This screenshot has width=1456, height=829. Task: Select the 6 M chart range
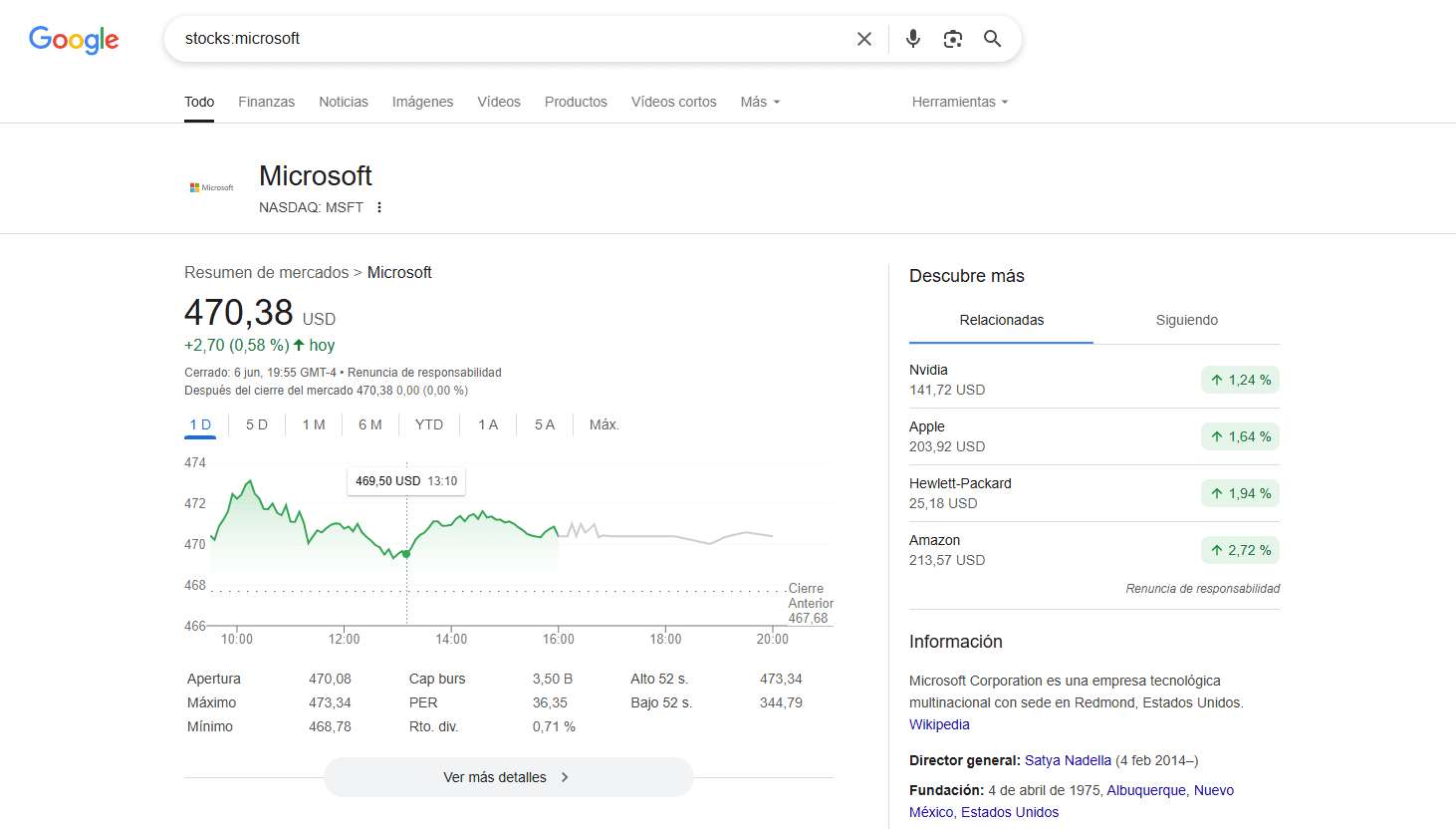coord(370,424)
